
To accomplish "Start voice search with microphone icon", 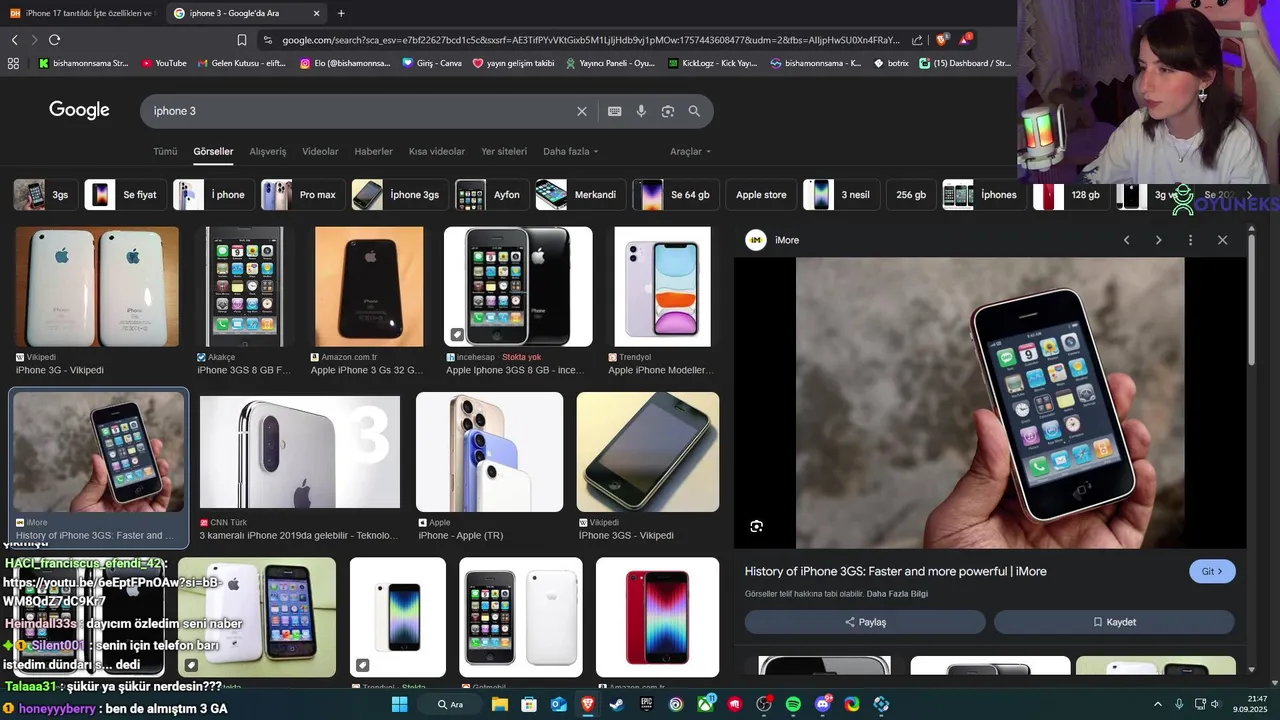I will click(641, 111).
